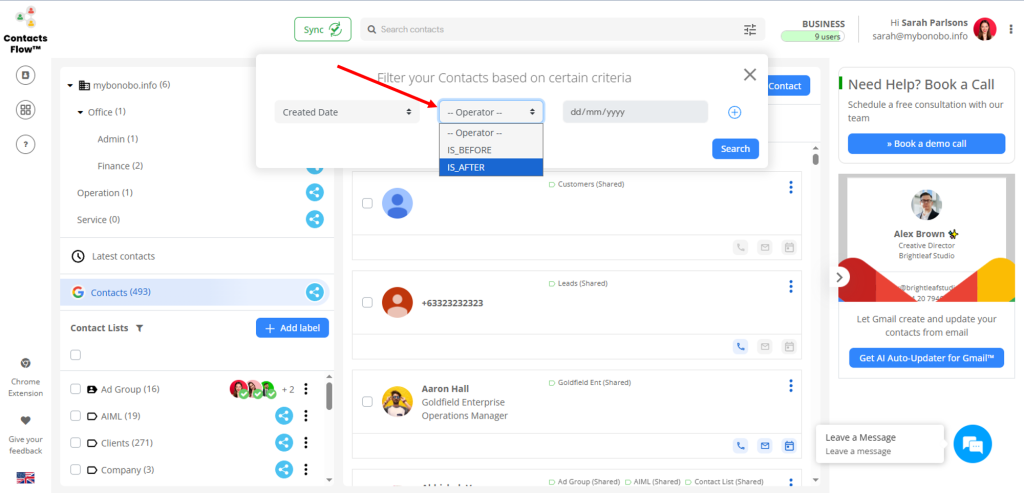Screen dimensions: 1024x493
Task: Select Aaron Hall contact checkbox
Action: [x=367, y=402]
